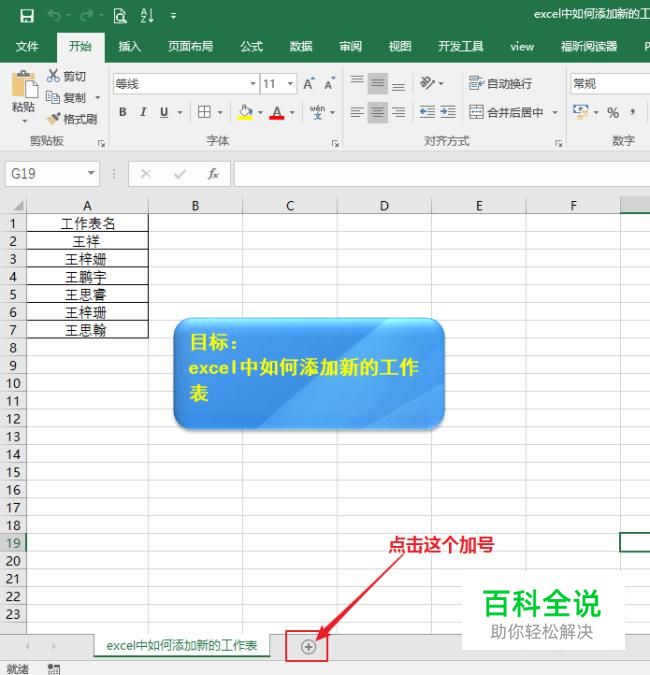Click the Save icon in quick access toolbar
650x675 pixels.
pyautogui.click(x=27, y=16)
